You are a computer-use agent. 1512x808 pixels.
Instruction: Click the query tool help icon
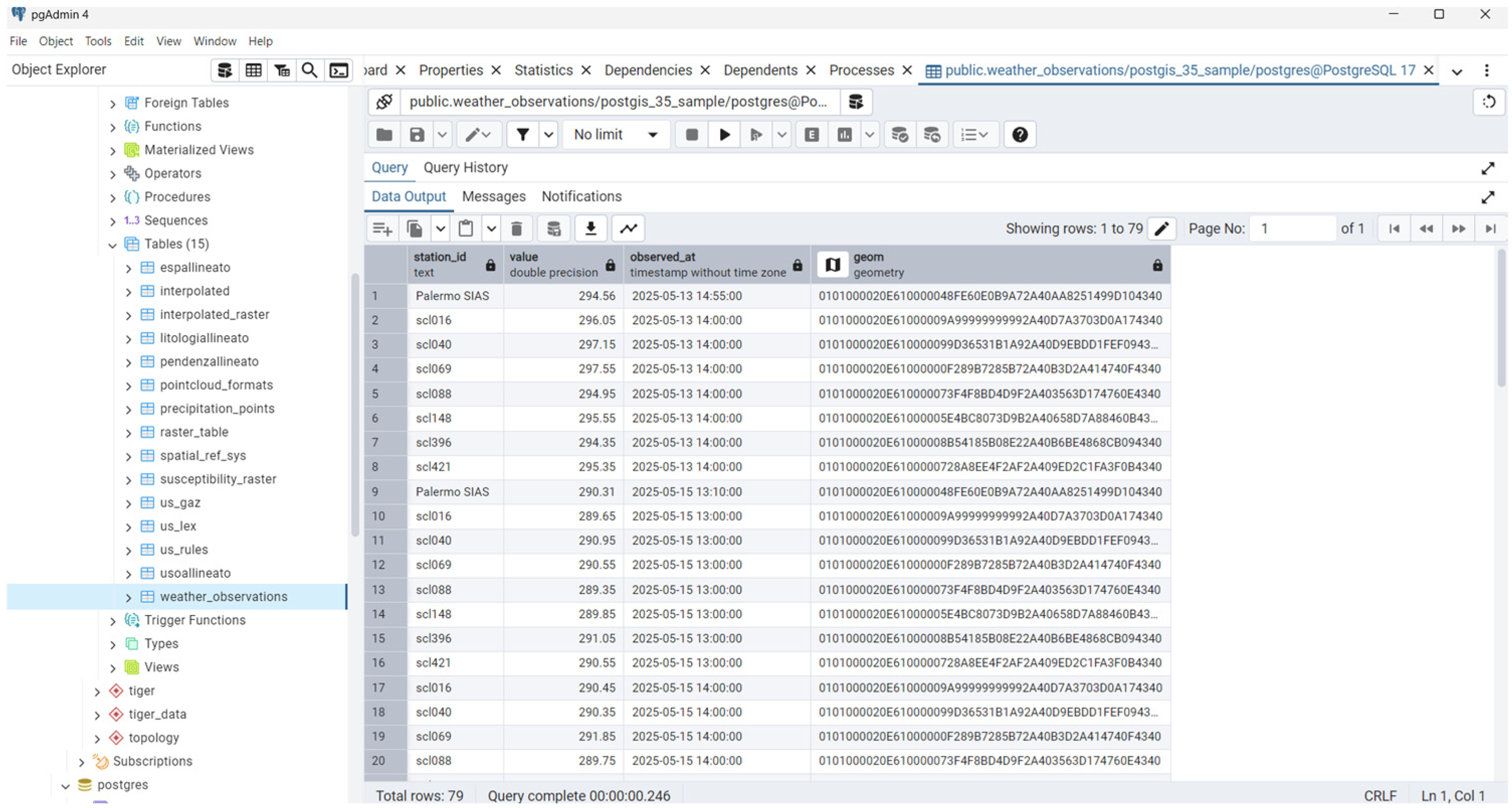click(1020, 135)
